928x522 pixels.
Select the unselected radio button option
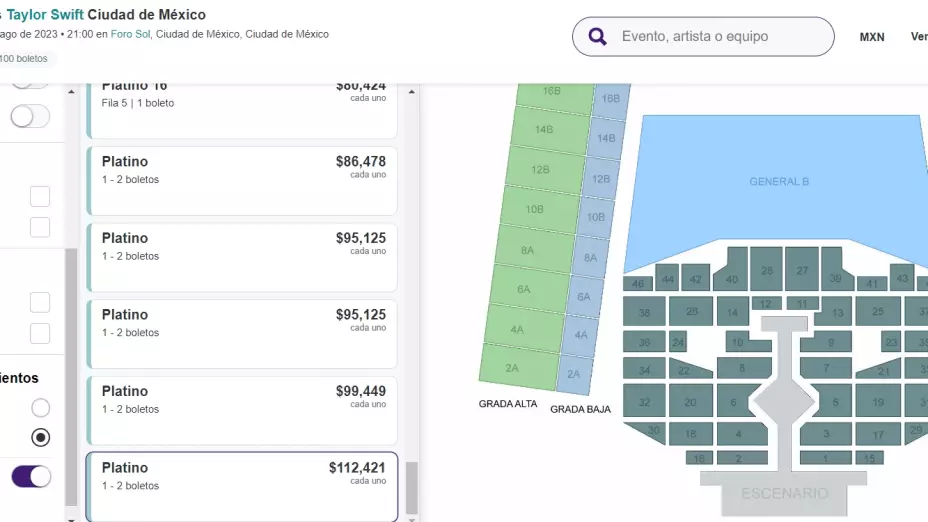[40, 408]
